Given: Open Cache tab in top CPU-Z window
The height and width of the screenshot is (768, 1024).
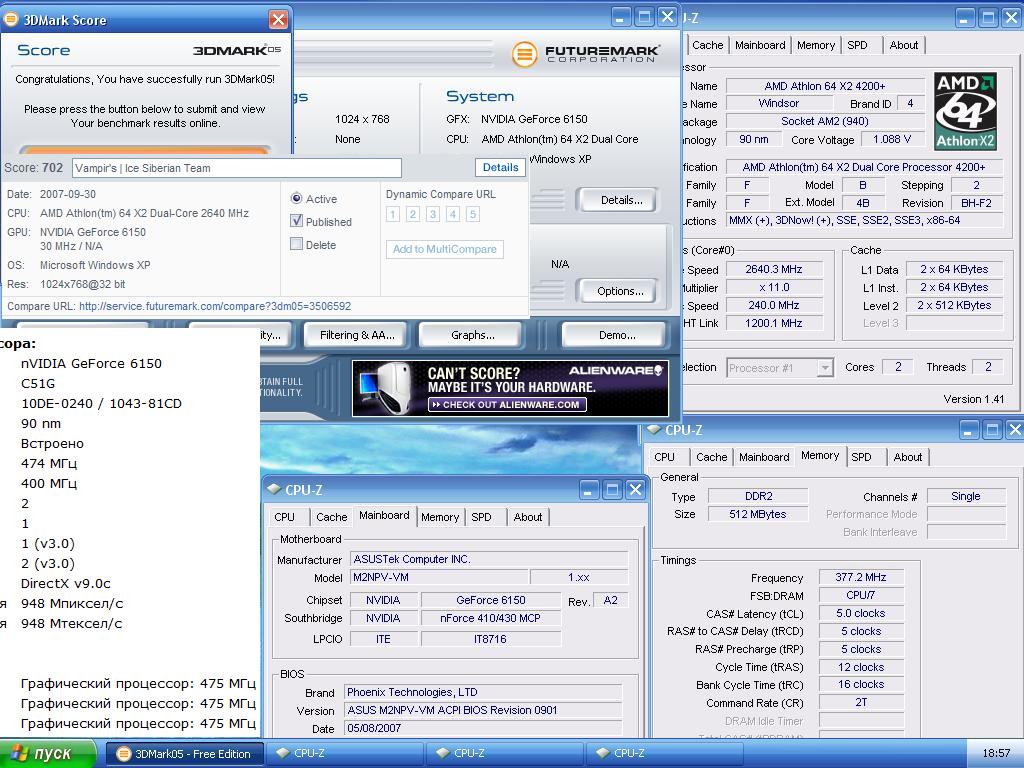Looking at the screenshot, I should pos(708,45).
